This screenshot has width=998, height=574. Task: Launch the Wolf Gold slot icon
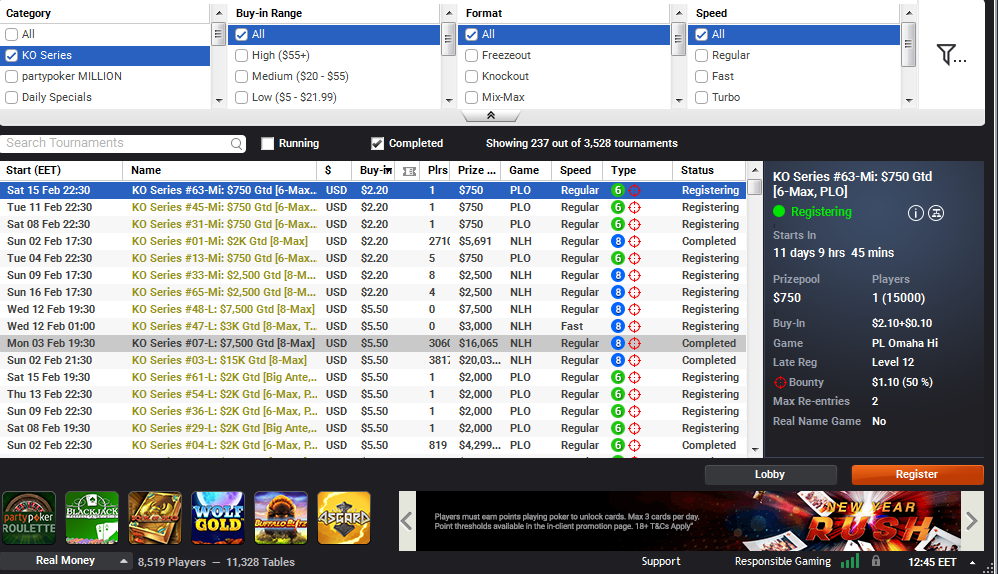[218, 518]
